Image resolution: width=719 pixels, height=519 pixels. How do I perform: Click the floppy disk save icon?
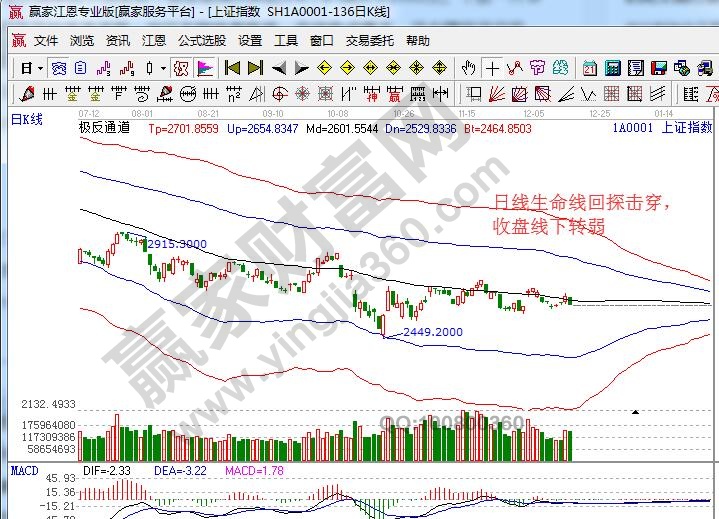click(x=658, y=68)
